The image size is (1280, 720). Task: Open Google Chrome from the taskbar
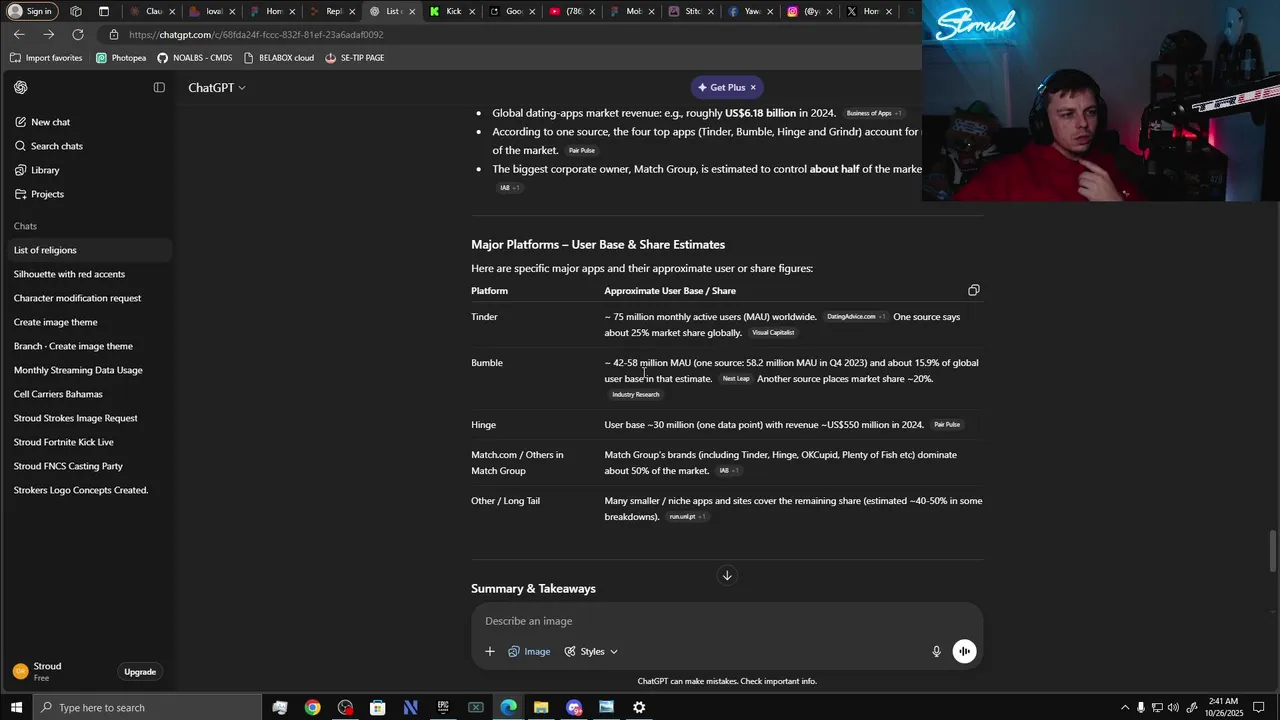(313, 708)
